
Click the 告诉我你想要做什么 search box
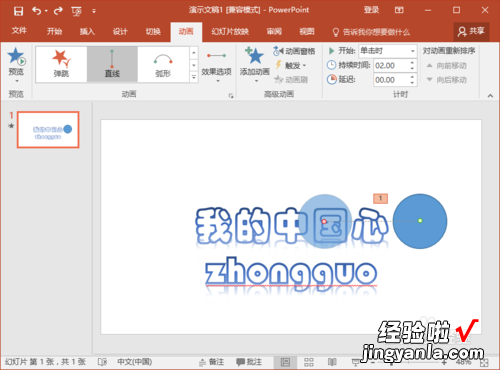tap(371, 32)
